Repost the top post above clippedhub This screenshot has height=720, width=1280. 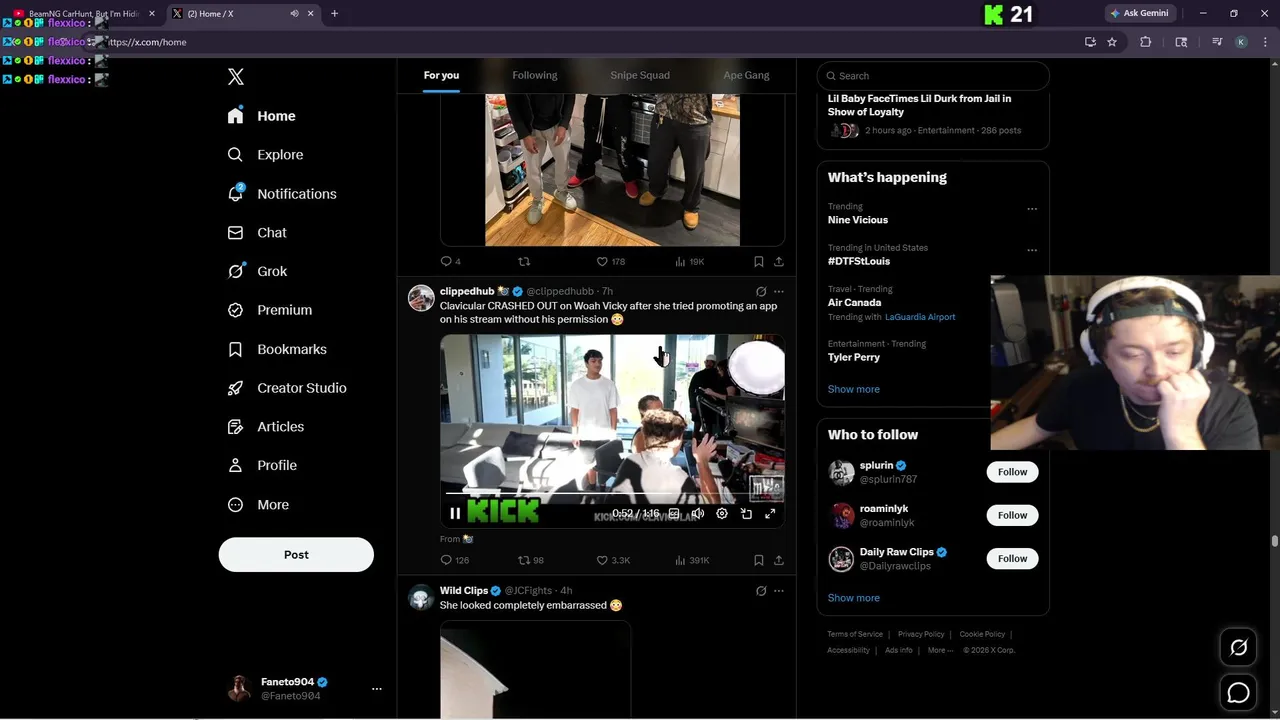pyautogui.click(x=524, y=261)
